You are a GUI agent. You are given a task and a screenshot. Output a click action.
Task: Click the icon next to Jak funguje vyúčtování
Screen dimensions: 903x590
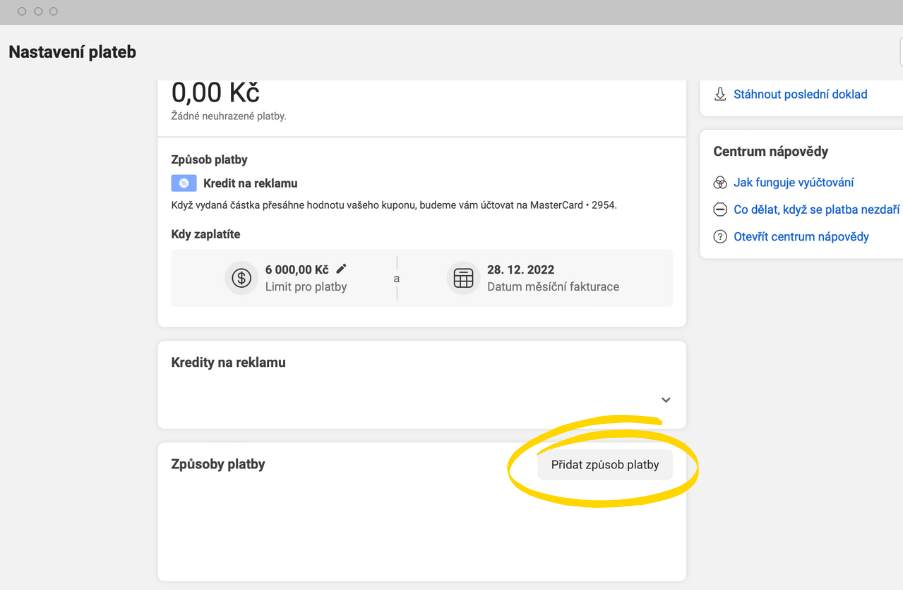click(x=720, y=183)
